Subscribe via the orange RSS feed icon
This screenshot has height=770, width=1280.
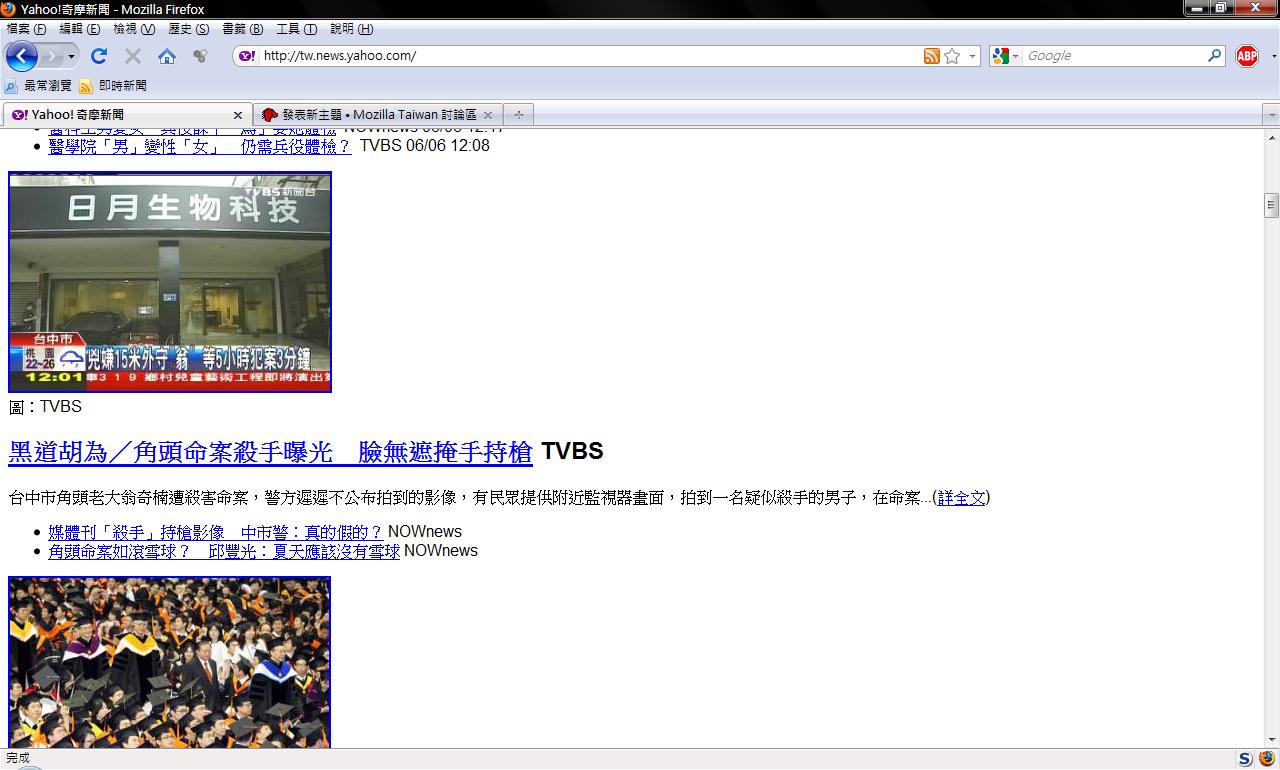point(932,56)
